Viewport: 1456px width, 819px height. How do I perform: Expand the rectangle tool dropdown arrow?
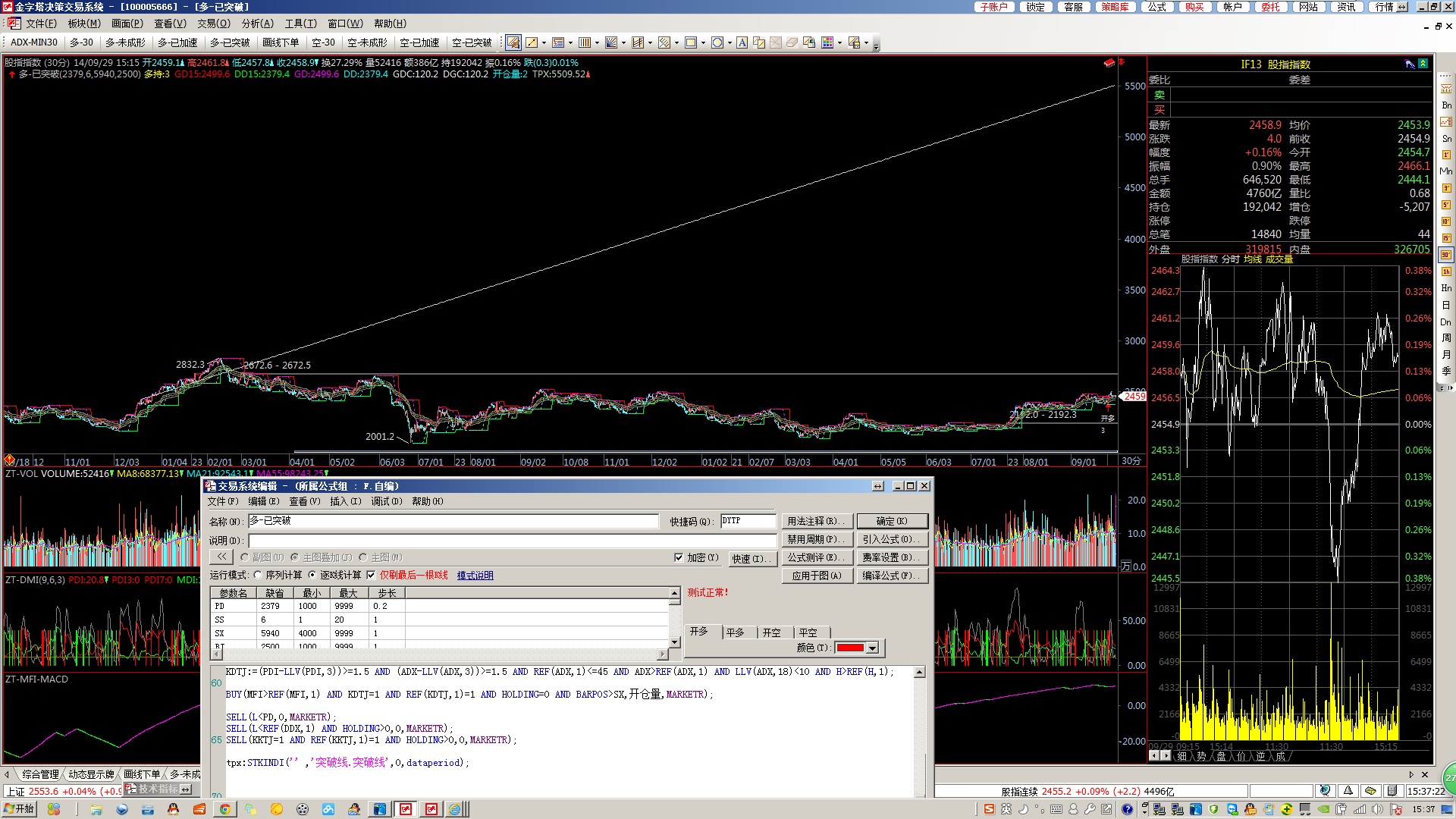pyautogui.click(x=703, y=42)
